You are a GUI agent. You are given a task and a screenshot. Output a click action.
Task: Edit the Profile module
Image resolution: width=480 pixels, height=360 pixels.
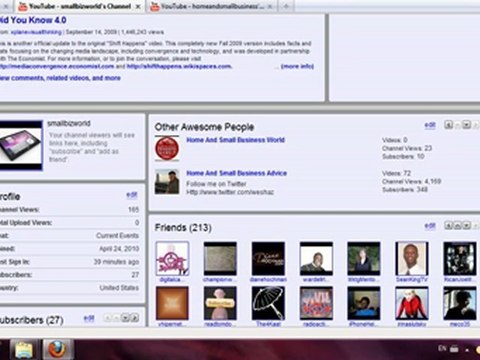pos(132,195)
